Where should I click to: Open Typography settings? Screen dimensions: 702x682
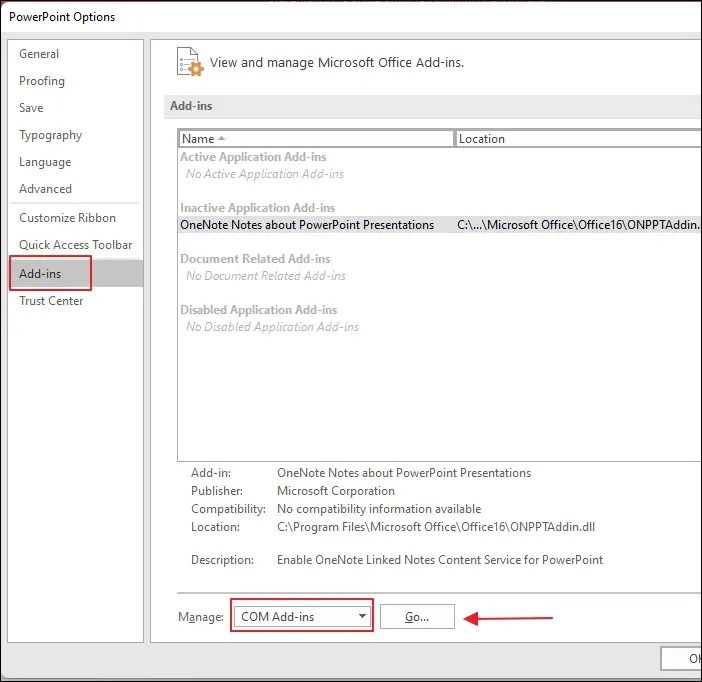tap(50, 135)
